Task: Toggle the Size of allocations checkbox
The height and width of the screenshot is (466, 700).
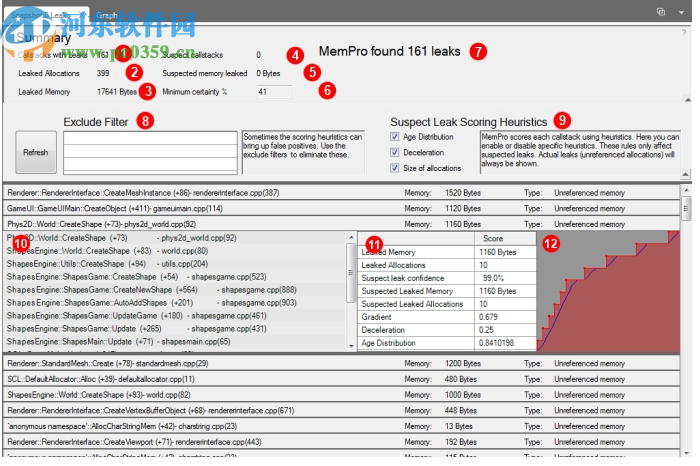Action: coord(395,168)
